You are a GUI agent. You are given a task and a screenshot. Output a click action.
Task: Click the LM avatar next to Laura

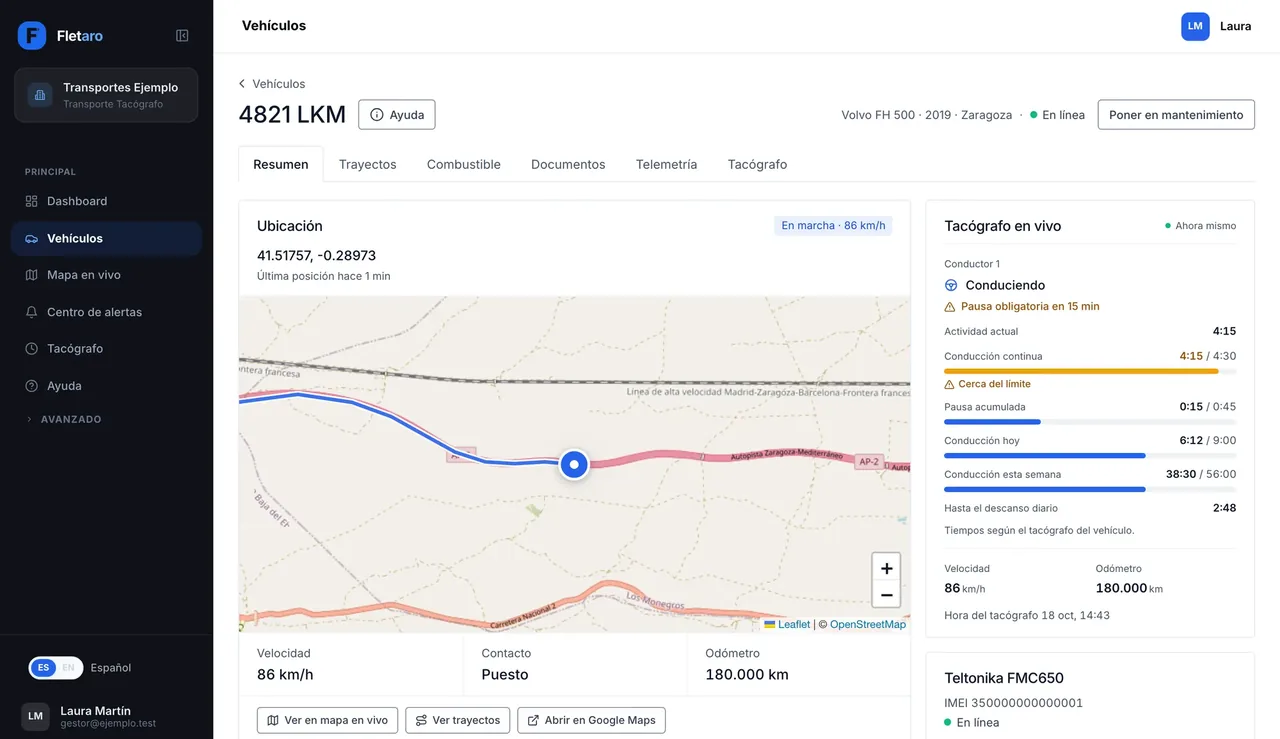(1195, 27)
